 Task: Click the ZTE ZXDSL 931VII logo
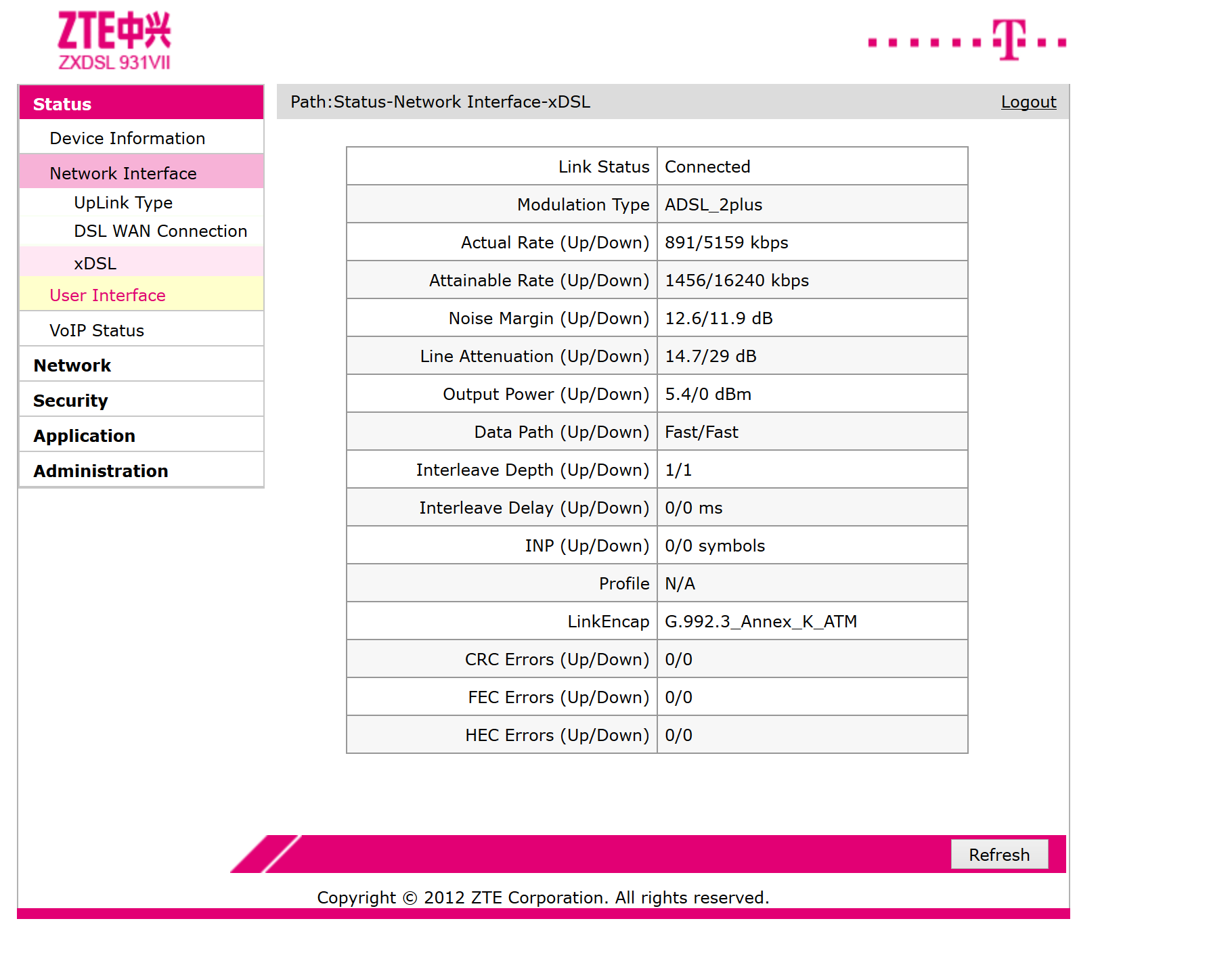(114, 41)
